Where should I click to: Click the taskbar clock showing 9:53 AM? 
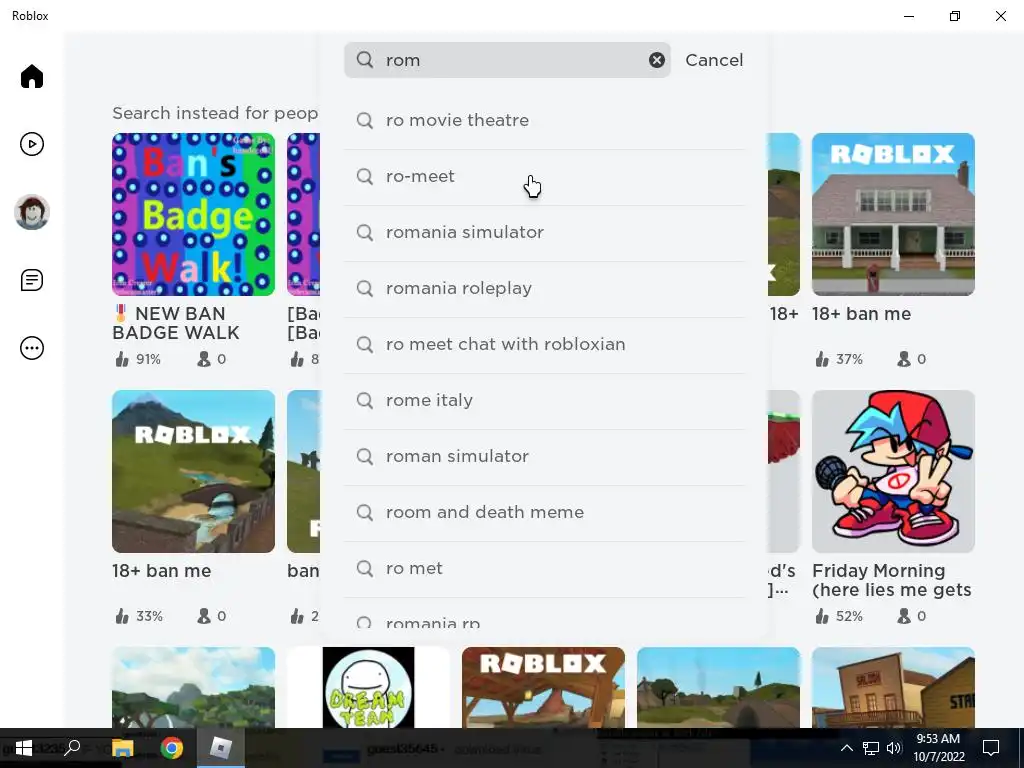938,748
